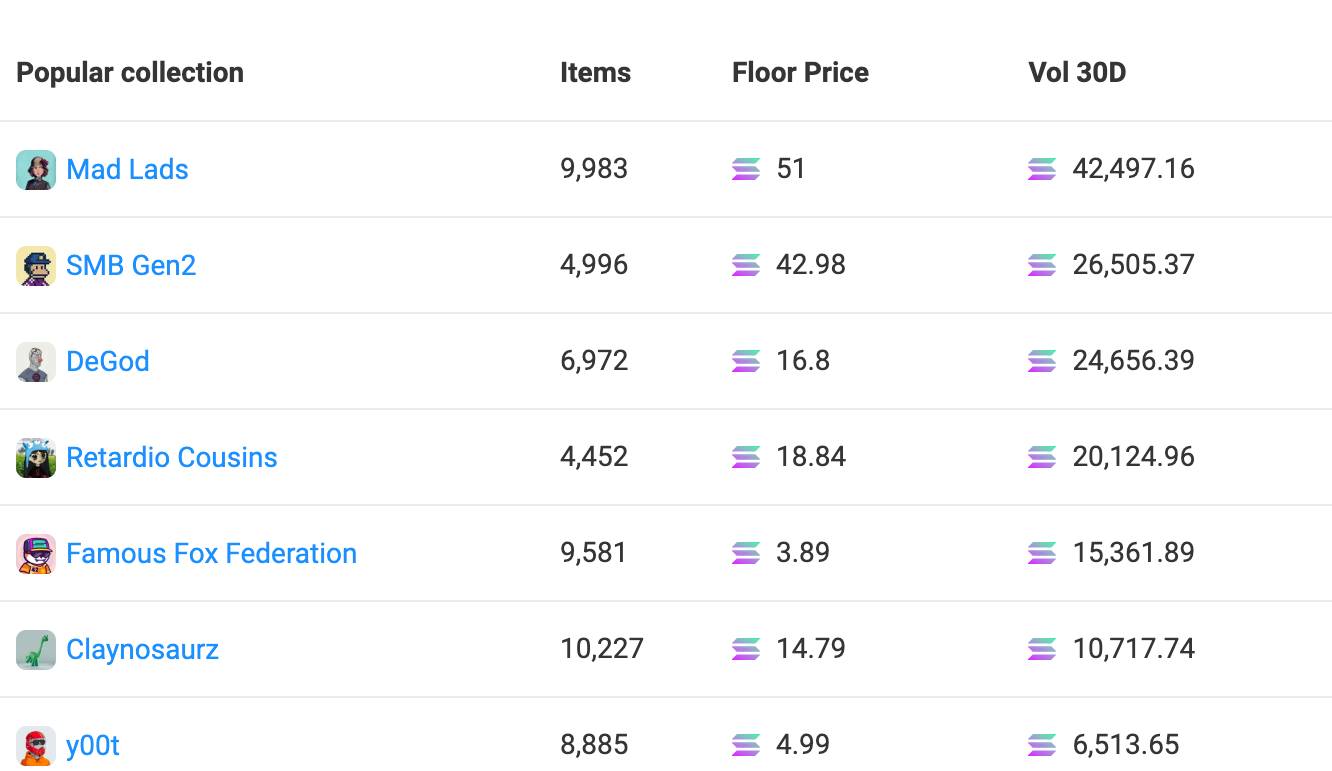
Task: Select the floor price value 18.84
Action: [811, 457]
